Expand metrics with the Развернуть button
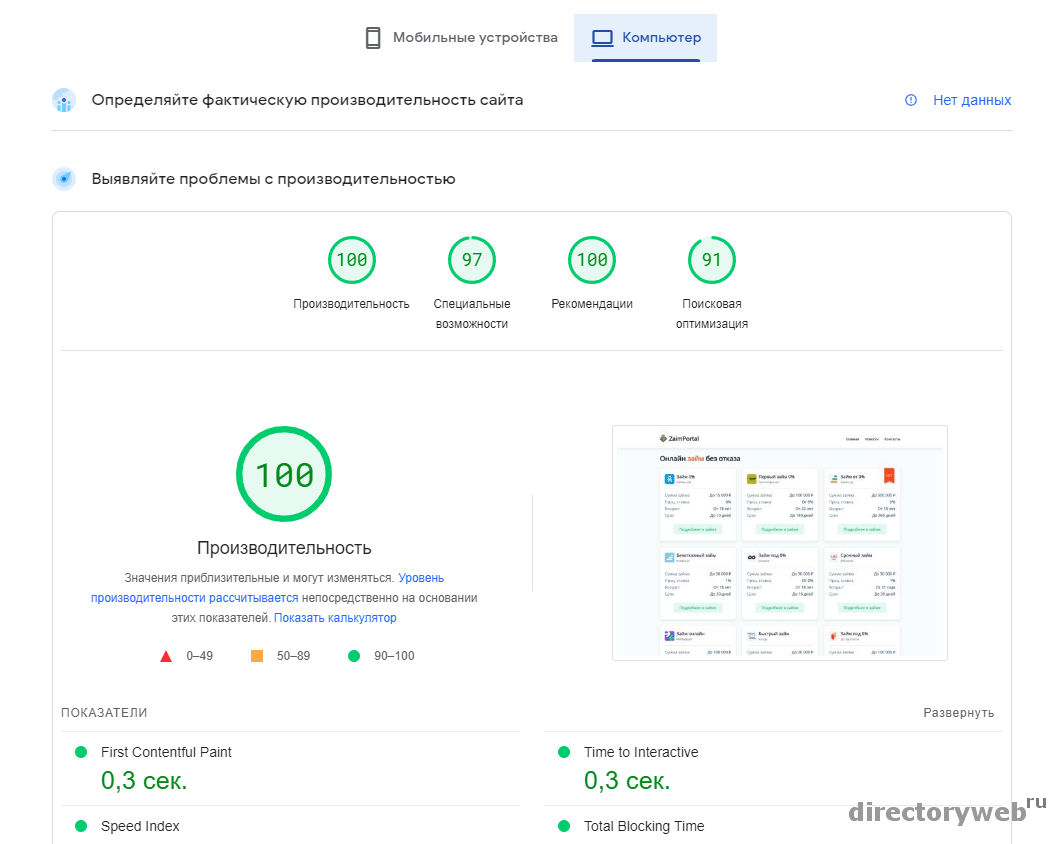 click(x=958, y=713)
